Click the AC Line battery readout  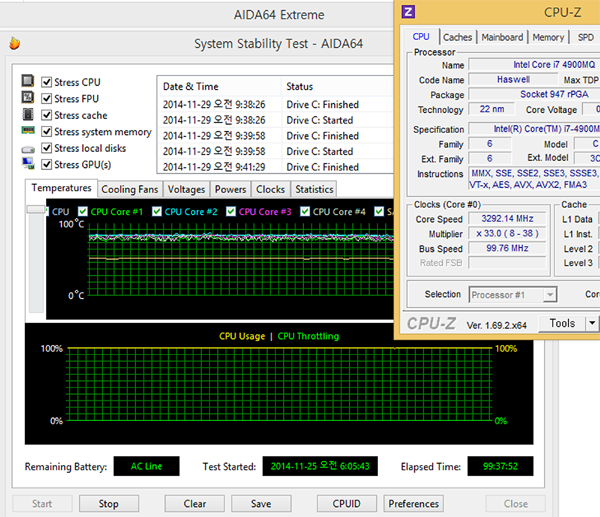click(x=147, y=466)
